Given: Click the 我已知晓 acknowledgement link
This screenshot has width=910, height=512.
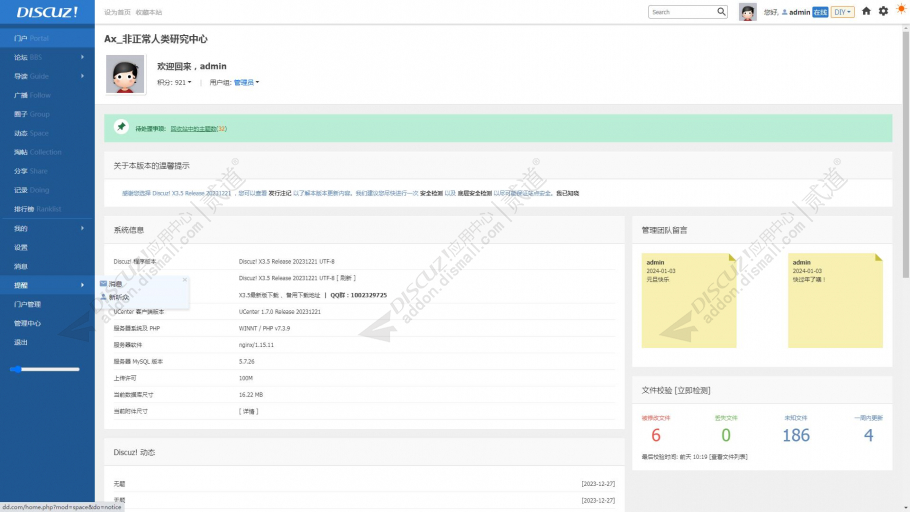Looking at the screenshot, I should [x=568, y=193].
